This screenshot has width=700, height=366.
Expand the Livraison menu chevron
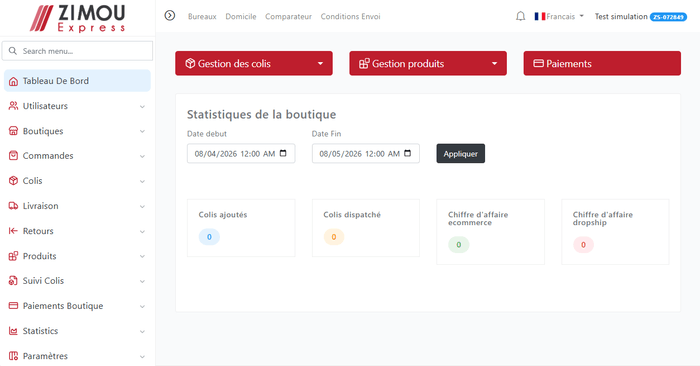(x=142, y=206)
